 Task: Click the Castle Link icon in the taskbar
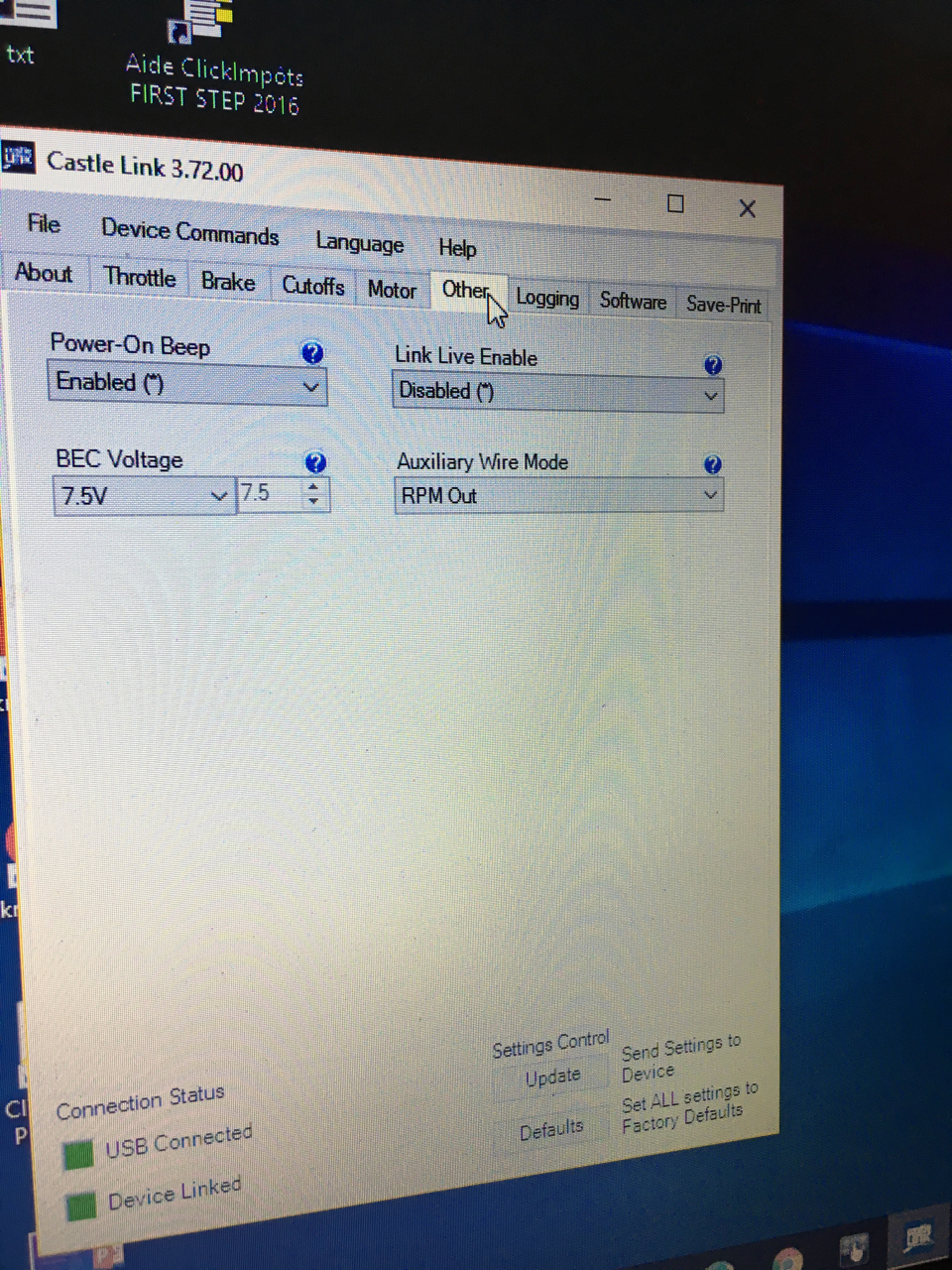pos(919,1237)
